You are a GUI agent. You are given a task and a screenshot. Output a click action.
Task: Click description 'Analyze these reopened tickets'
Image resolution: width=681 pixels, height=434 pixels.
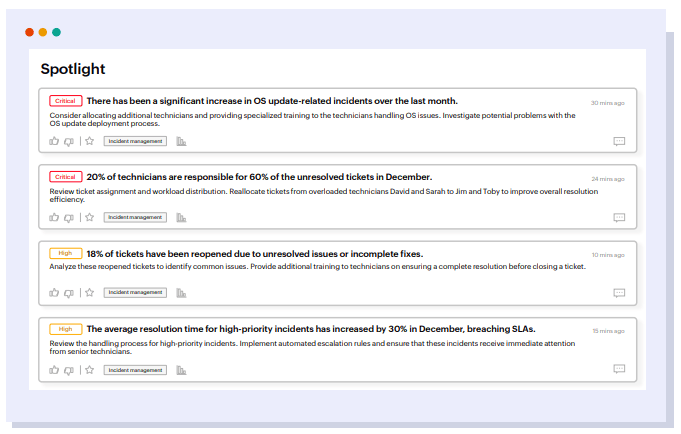coord(317,266)
